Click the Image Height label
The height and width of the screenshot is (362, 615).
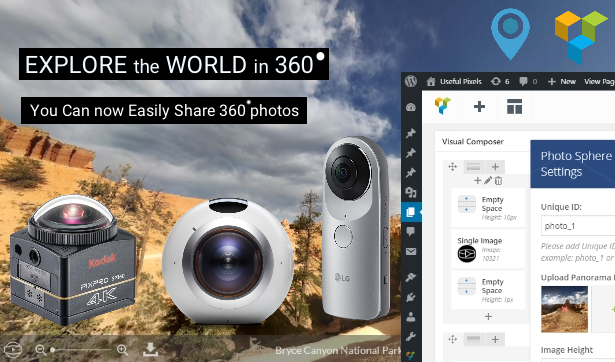[567, 350]
